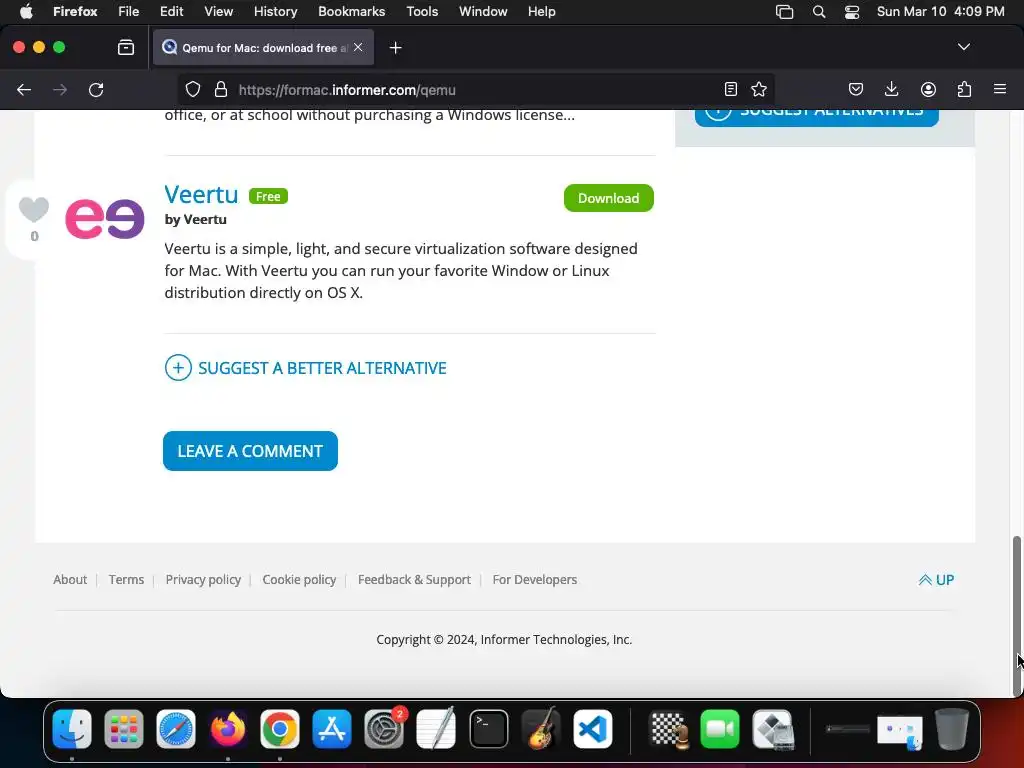The width and height of the screenshot is (1024, 768).
Task: Click the address bar URL field
Action: click(477, 89)
